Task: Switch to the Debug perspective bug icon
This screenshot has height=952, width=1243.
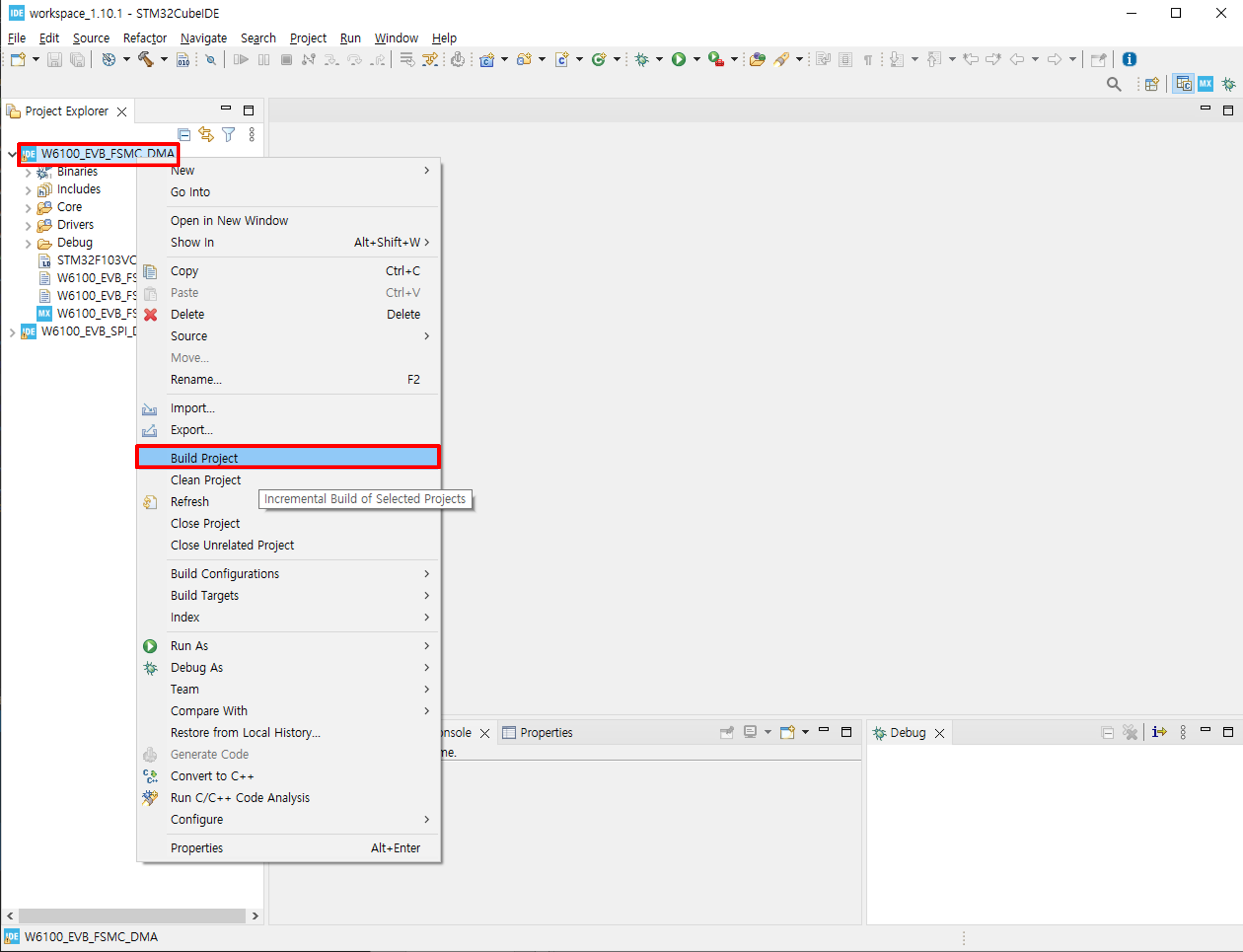Action: coord(1228,84)
